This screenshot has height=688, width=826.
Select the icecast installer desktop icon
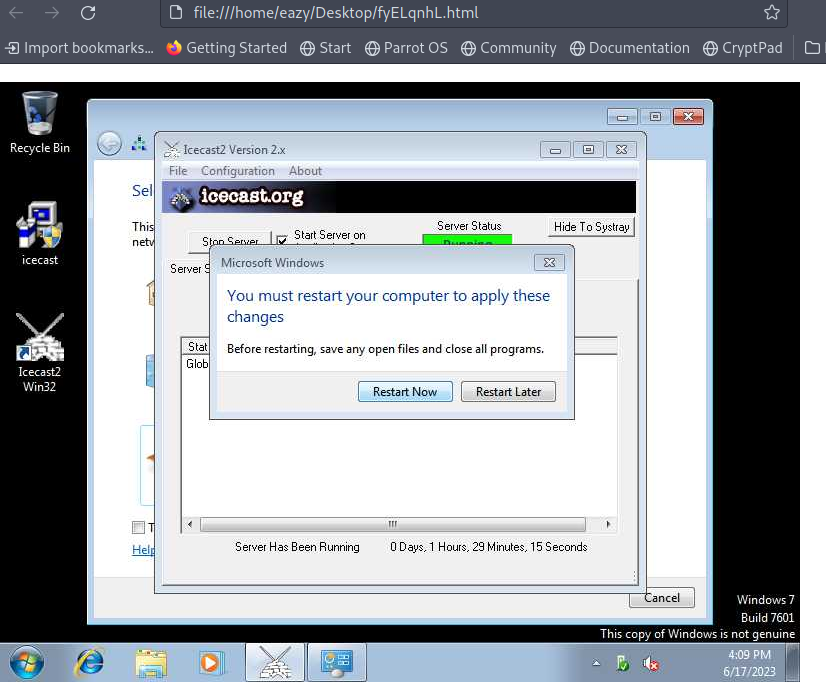click(x=40, y=233)
